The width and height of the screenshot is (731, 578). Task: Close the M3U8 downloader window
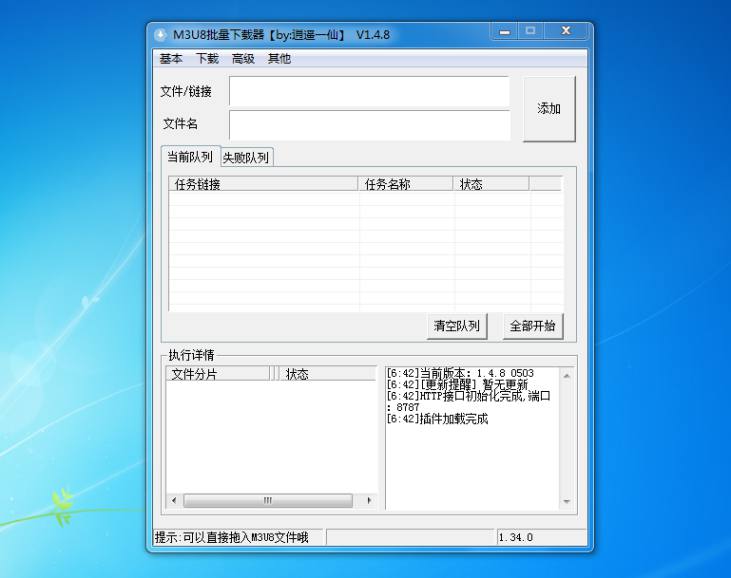tap(565, 32)
